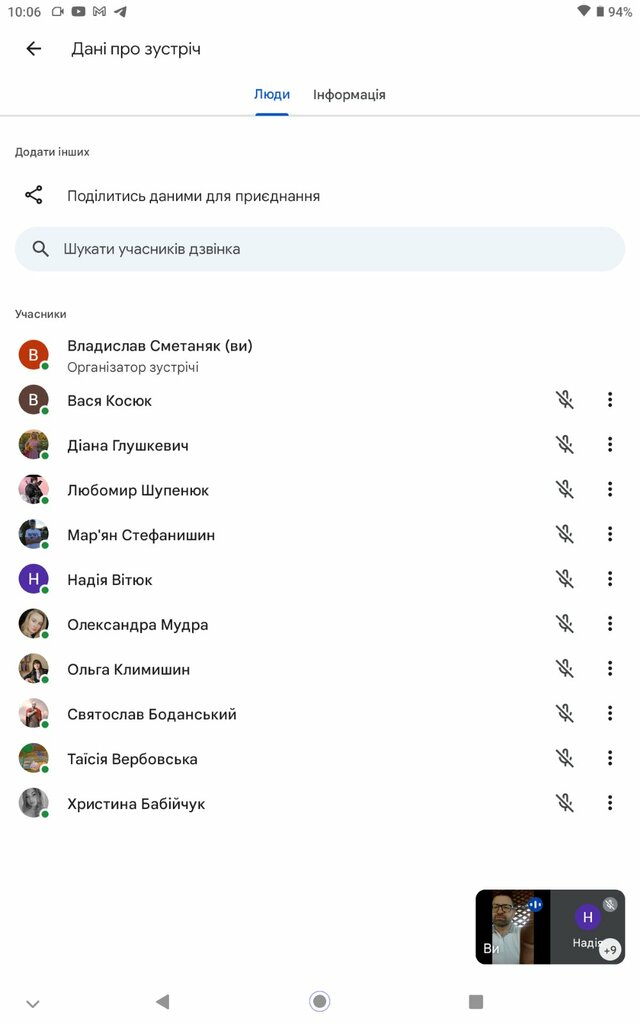
Task: Tap the recent apps square button
Action: coord(476,1001)
